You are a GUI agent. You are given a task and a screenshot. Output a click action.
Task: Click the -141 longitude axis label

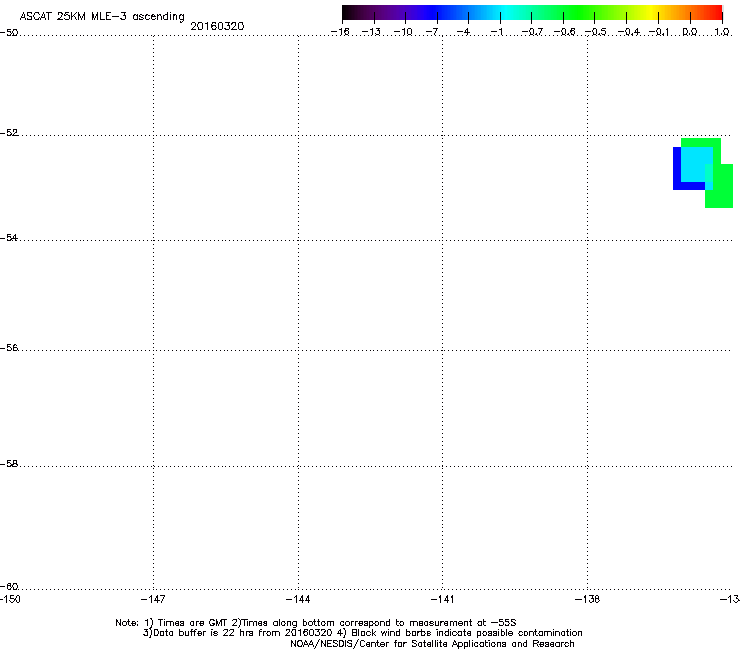point(442,599)
